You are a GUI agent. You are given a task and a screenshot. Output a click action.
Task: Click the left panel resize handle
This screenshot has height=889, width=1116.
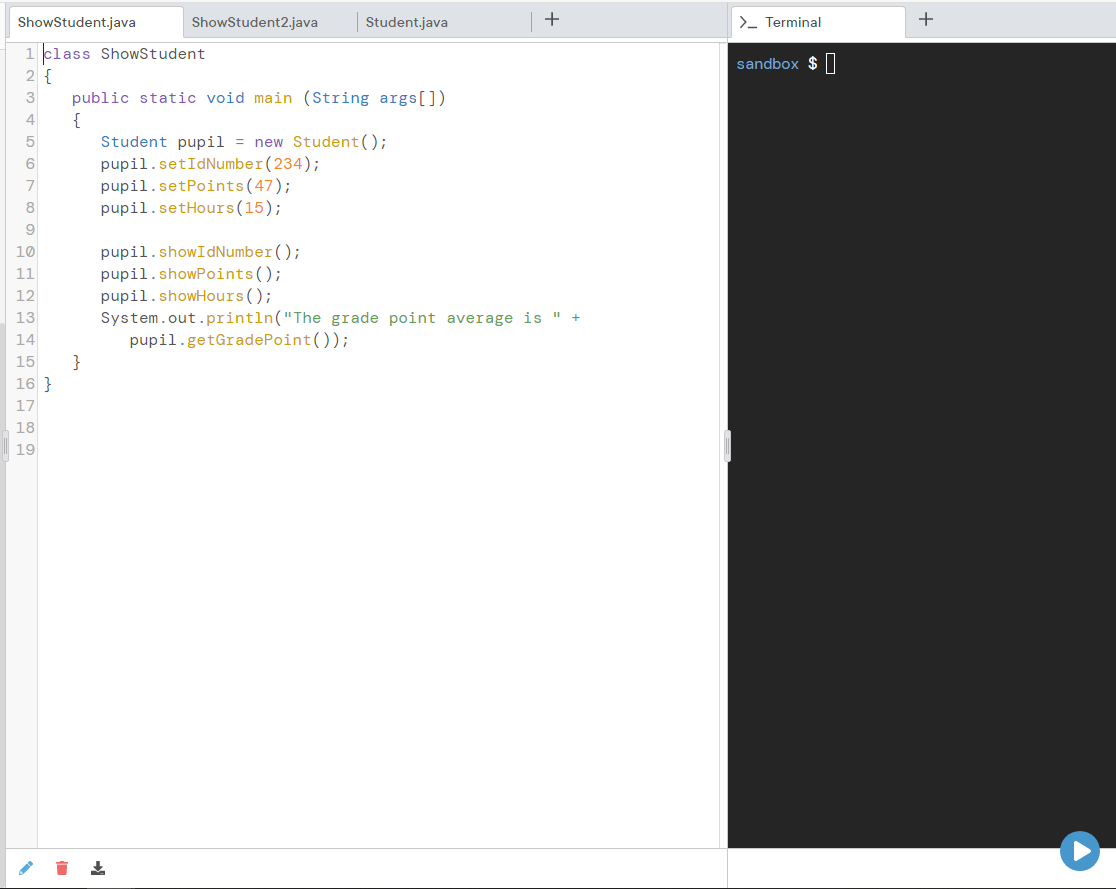click(4, 445)
